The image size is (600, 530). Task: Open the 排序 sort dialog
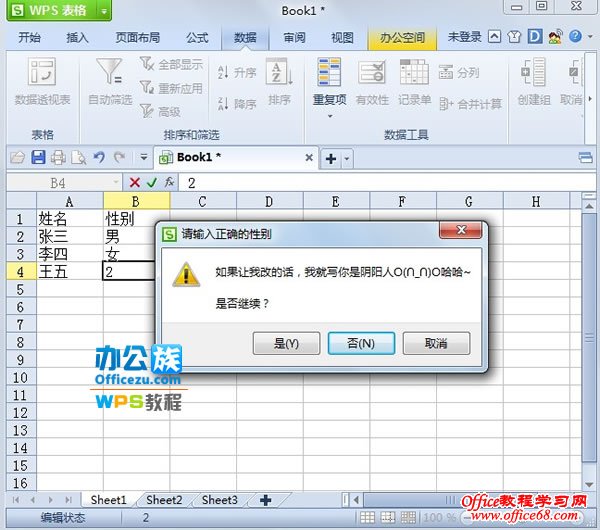tap(279, 82)
